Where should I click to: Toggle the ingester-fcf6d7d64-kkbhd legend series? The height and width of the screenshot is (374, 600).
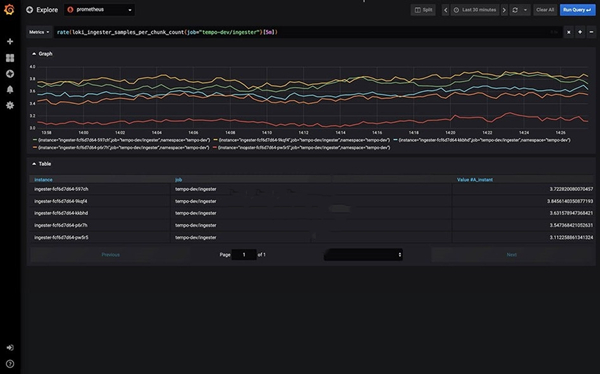(482, 140)
